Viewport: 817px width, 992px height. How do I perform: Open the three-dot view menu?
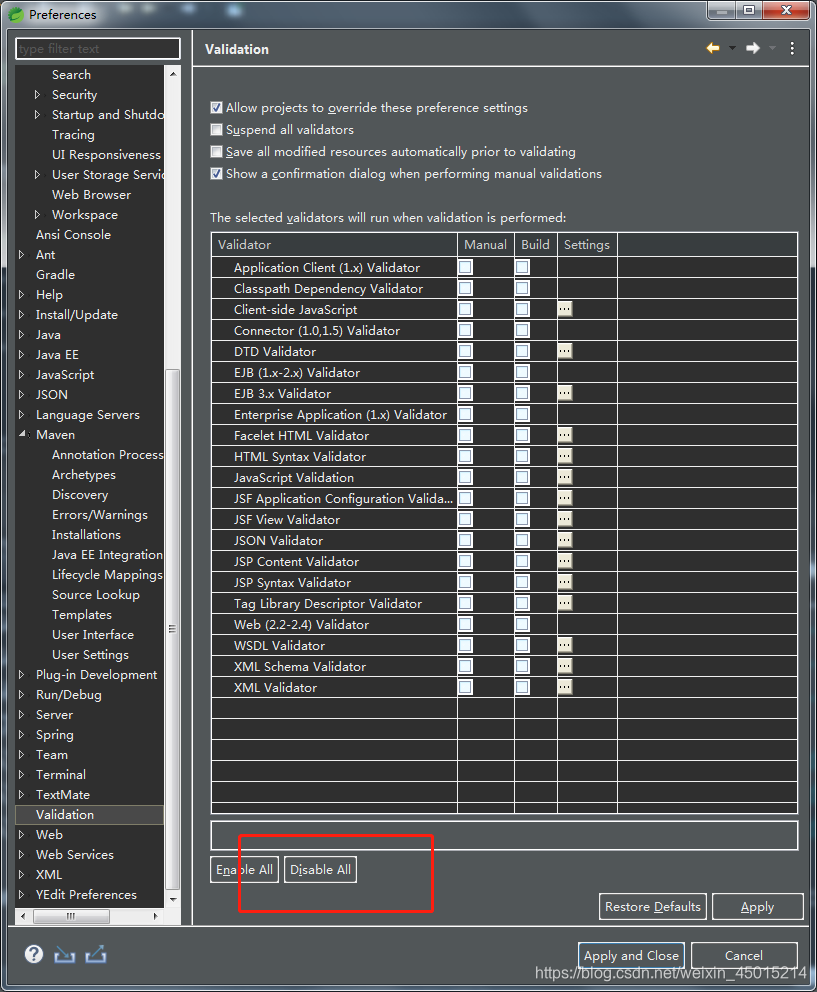pos(792,48)
